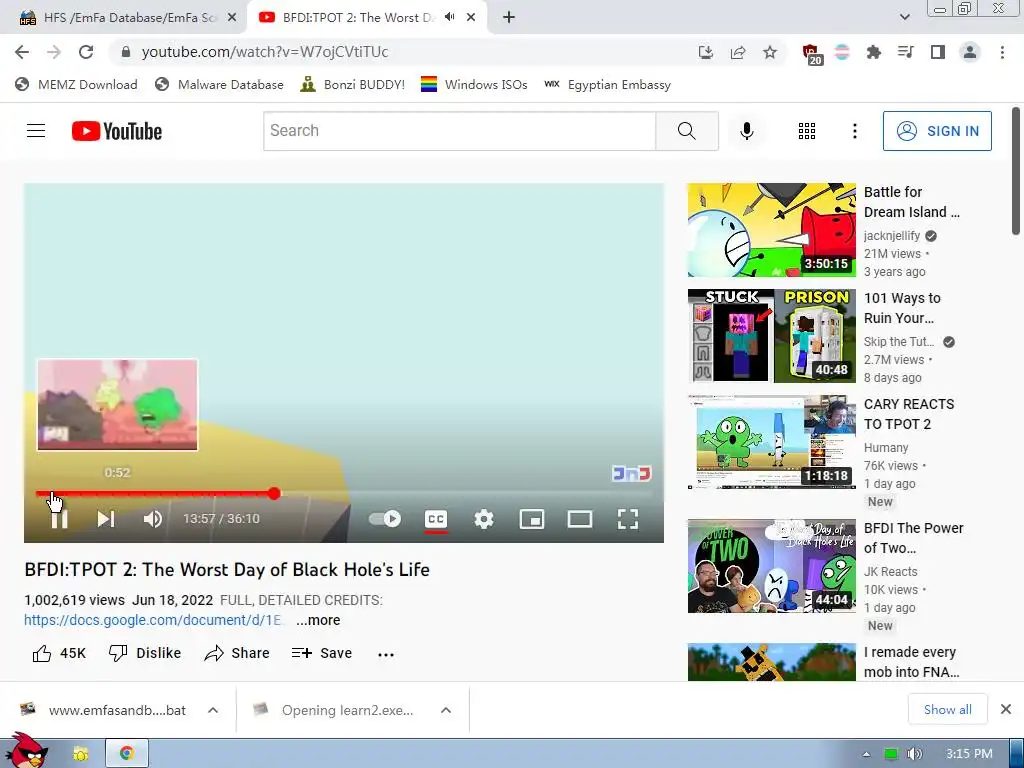Click the page vertical scrollbar

(1016, 171)
